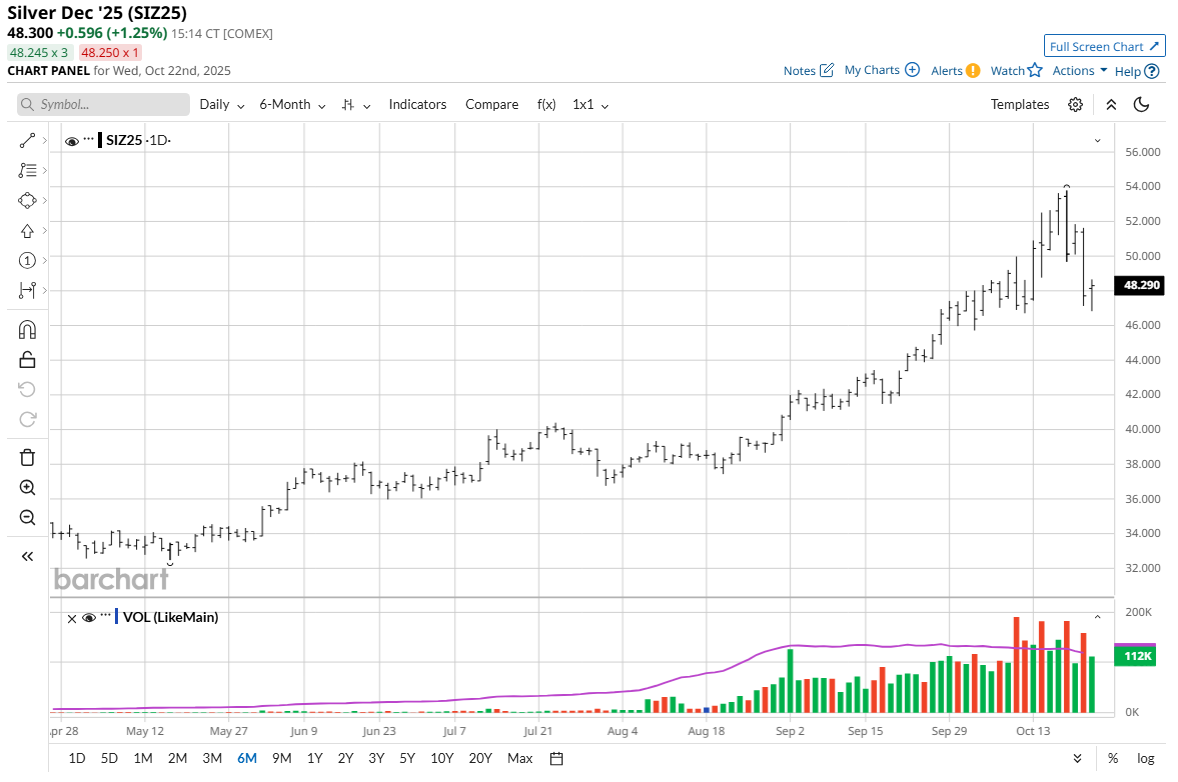Toggle the drawings lock icon
Screen dimensions: 1178x782
pos(27,360)
